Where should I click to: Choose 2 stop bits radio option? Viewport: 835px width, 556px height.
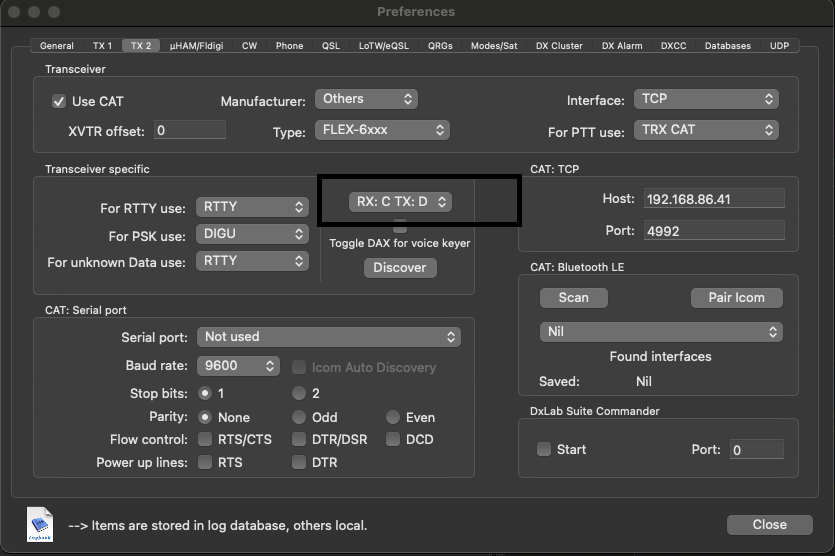pos(299,393)
